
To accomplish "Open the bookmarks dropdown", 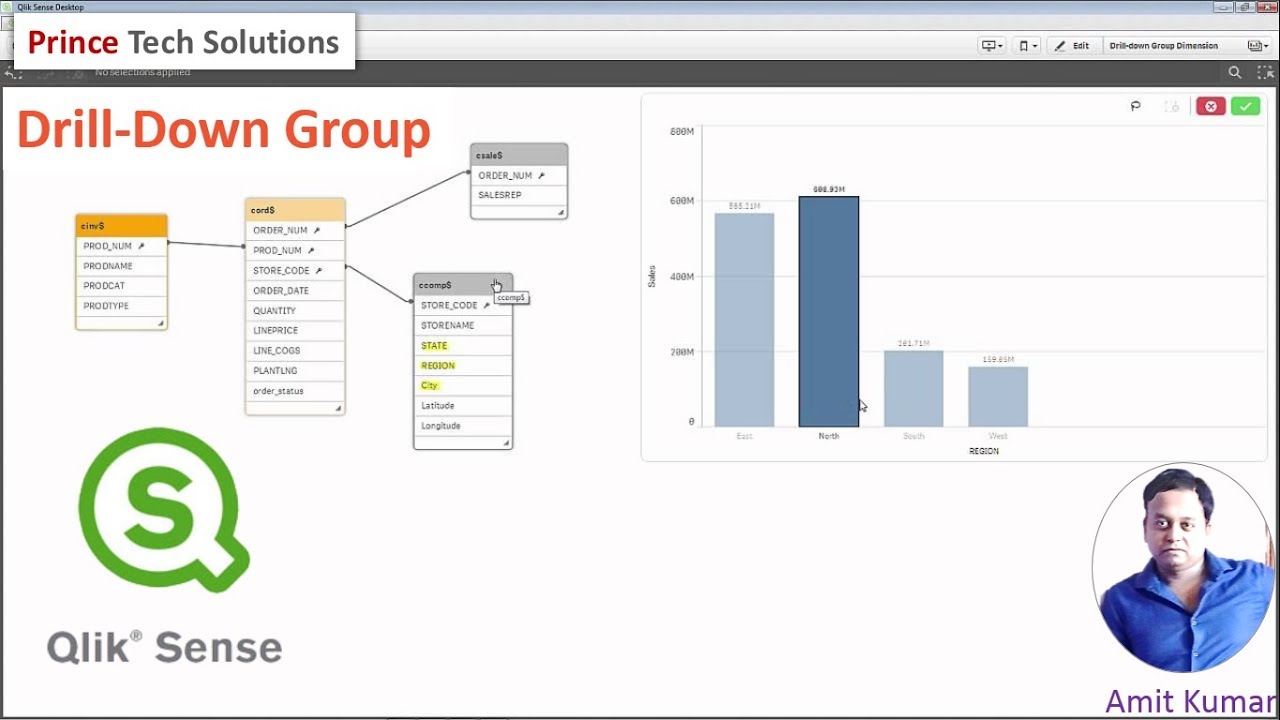I will click(1027, 46).
